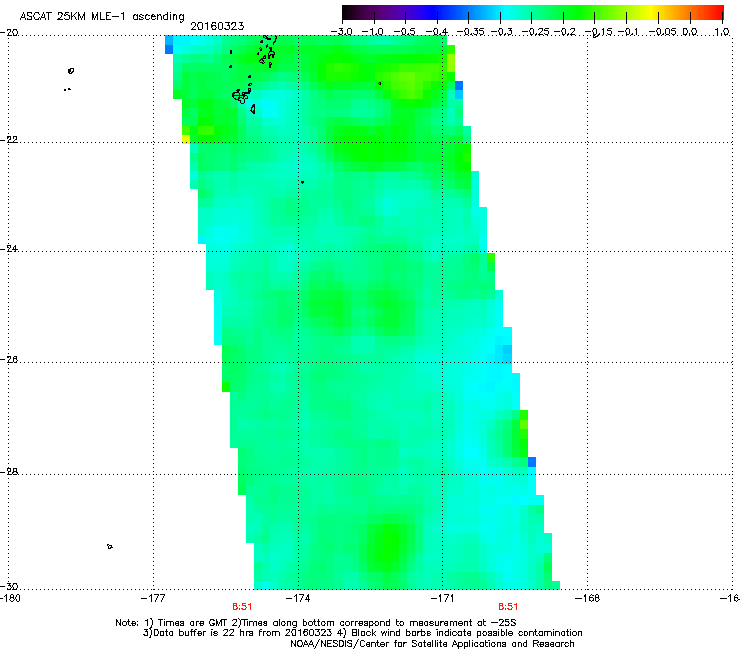Select the "-24" latitude axis label
Image resolution: width=740 pixels, height=650 pixels.
pyautogui.click(x=9, y=248)
